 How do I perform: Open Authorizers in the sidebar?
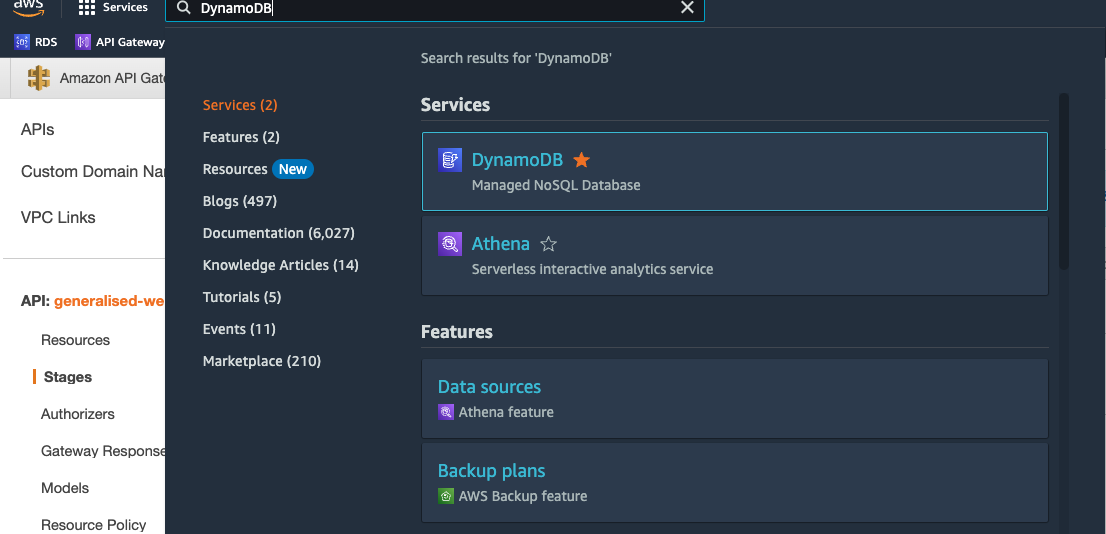78,414
